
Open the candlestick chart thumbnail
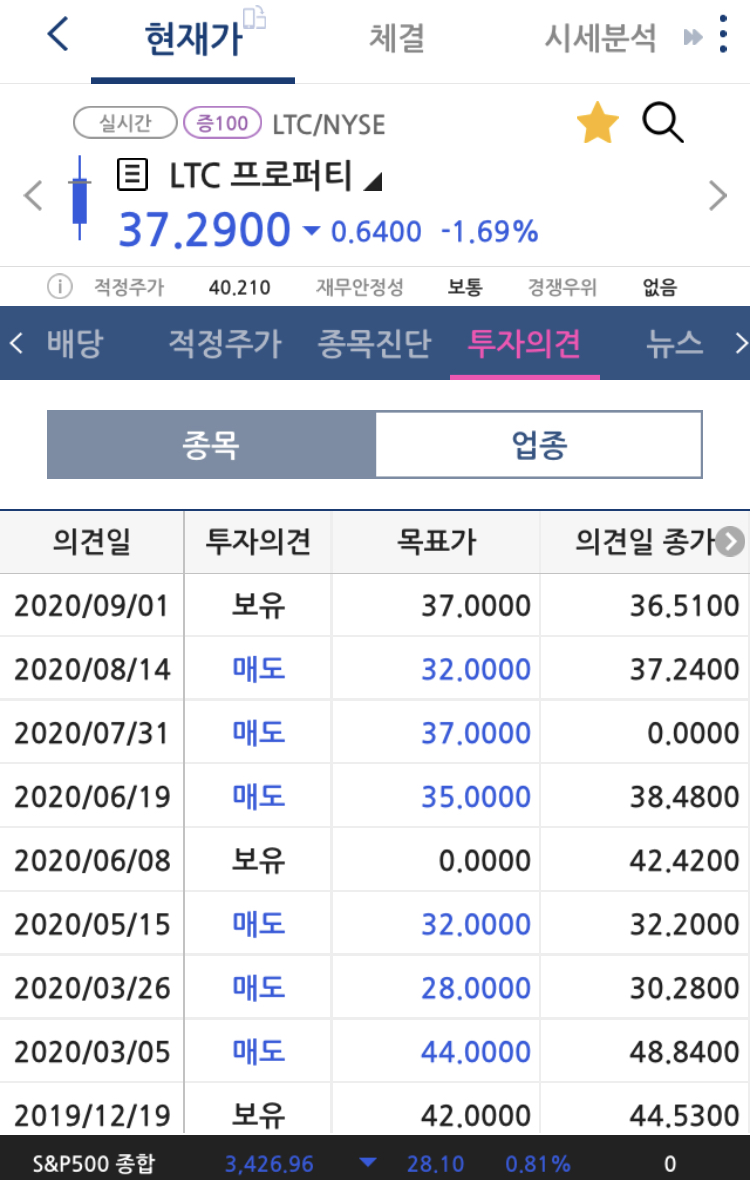79,197
